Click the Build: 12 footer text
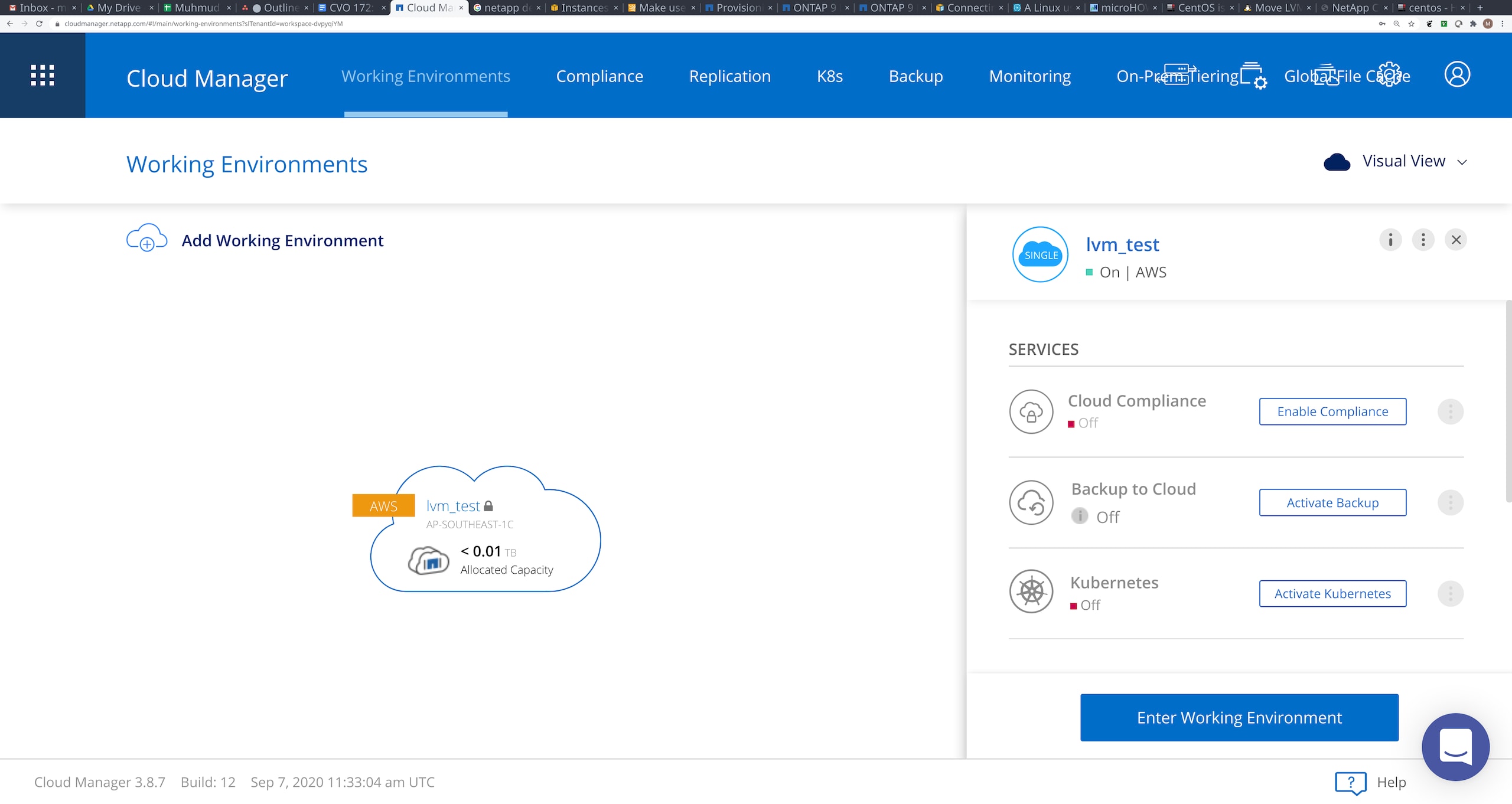 [208, 782]
